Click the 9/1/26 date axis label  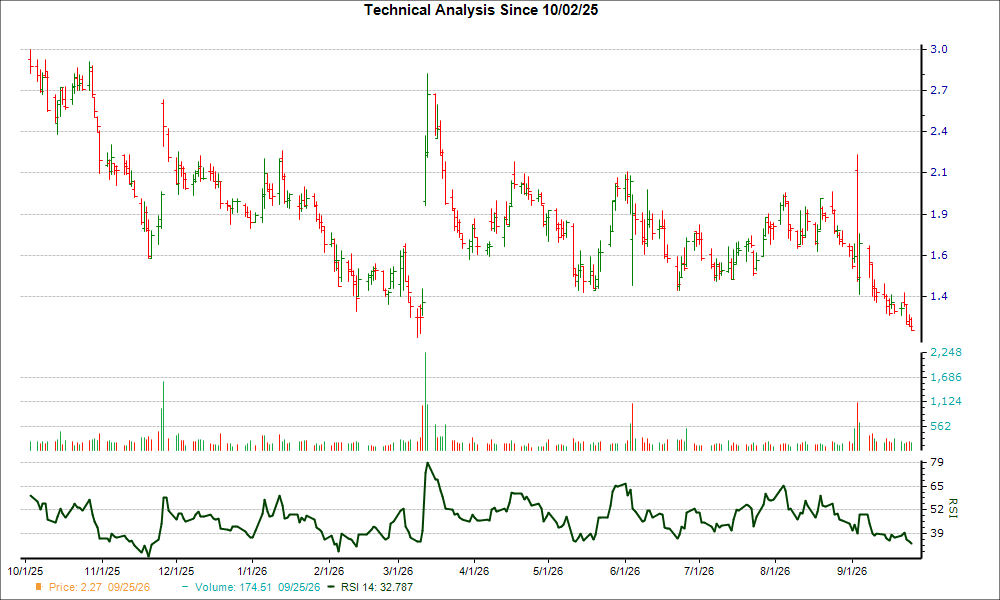pyautogui.click(x=851, y=571)
